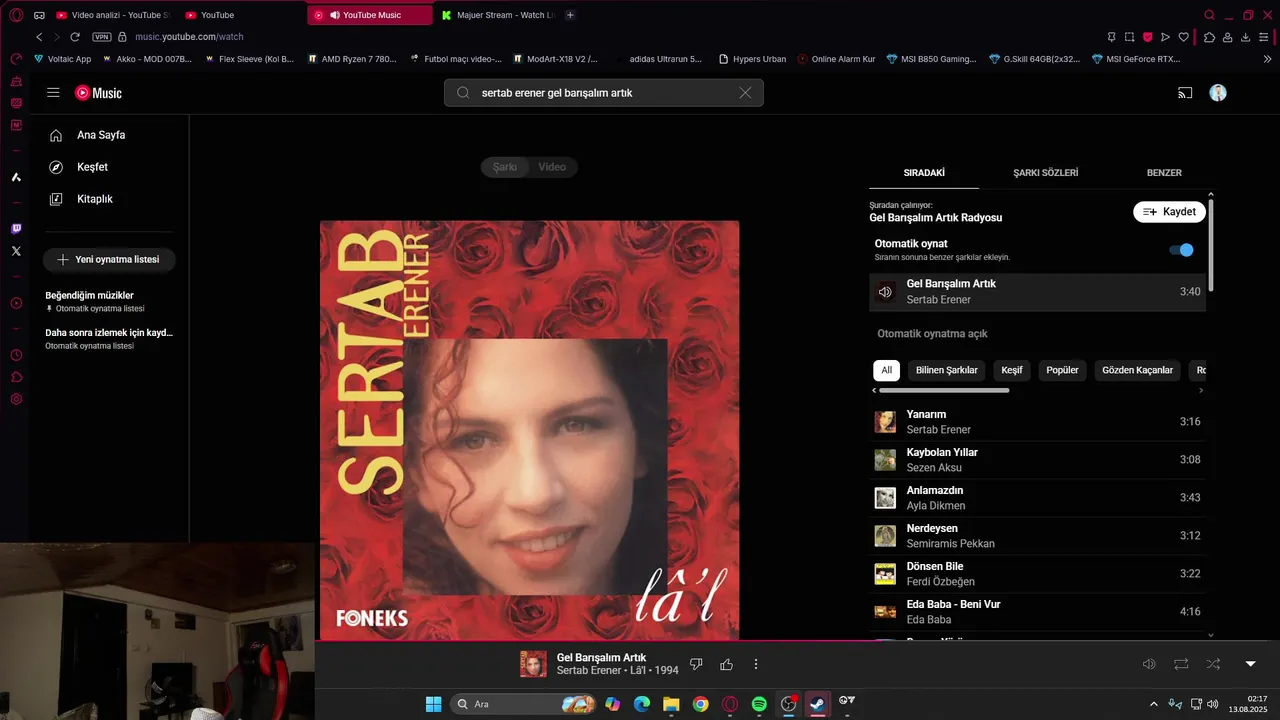Go back in browser history
Viewport: 1280px width, 720px height.
[39, 37]
